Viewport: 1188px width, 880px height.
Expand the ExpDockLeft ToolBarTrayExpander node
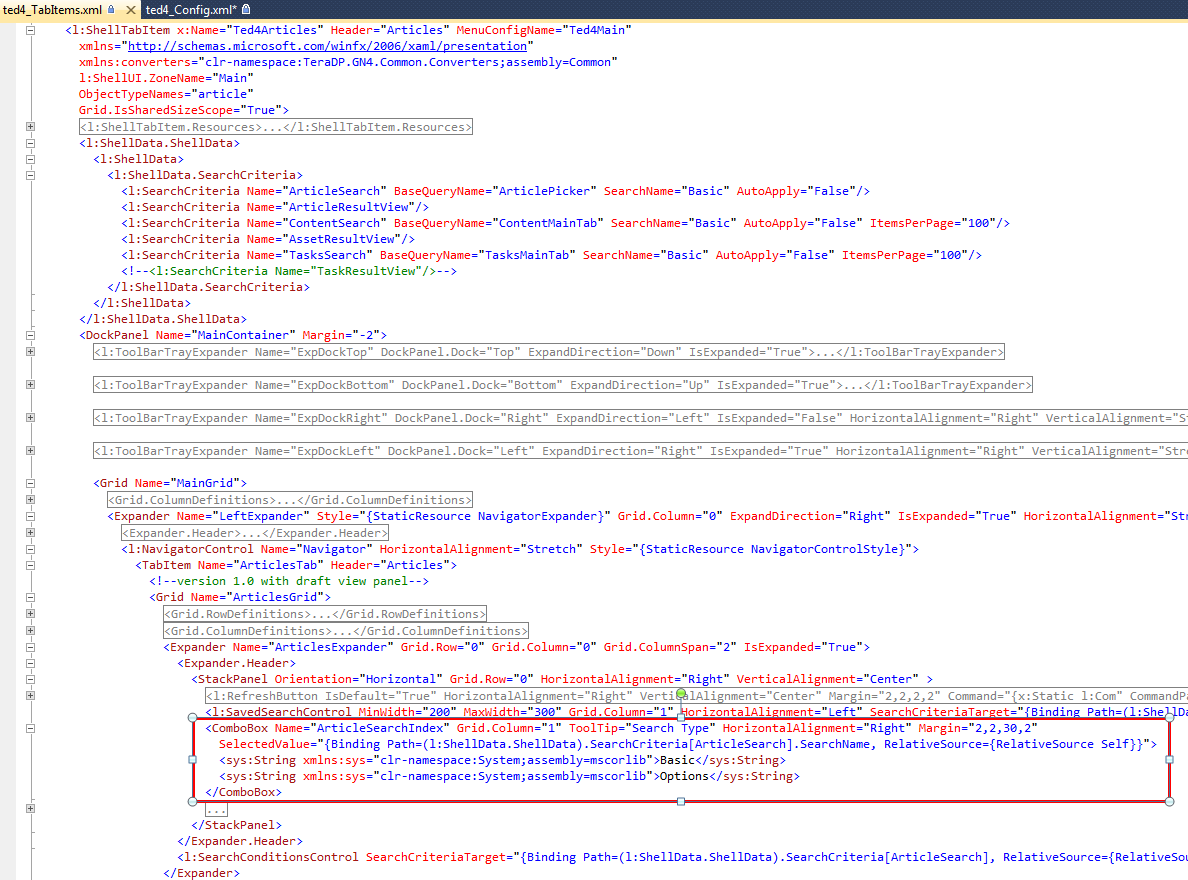pos(30,450)
